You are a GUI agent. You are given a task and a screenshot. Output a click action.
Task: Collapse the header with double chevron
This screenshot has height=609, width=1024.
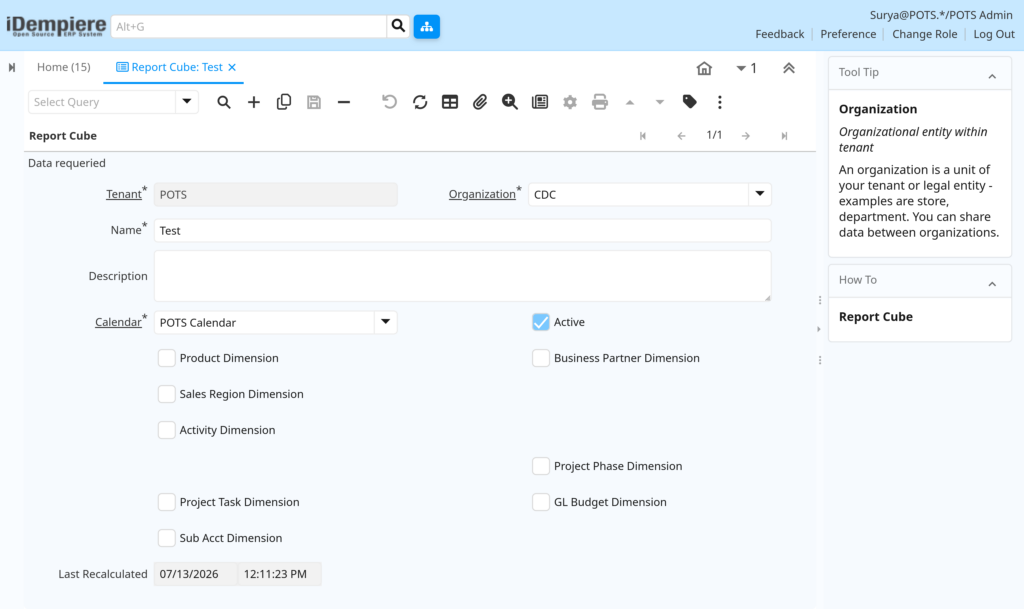click(789, 68)
